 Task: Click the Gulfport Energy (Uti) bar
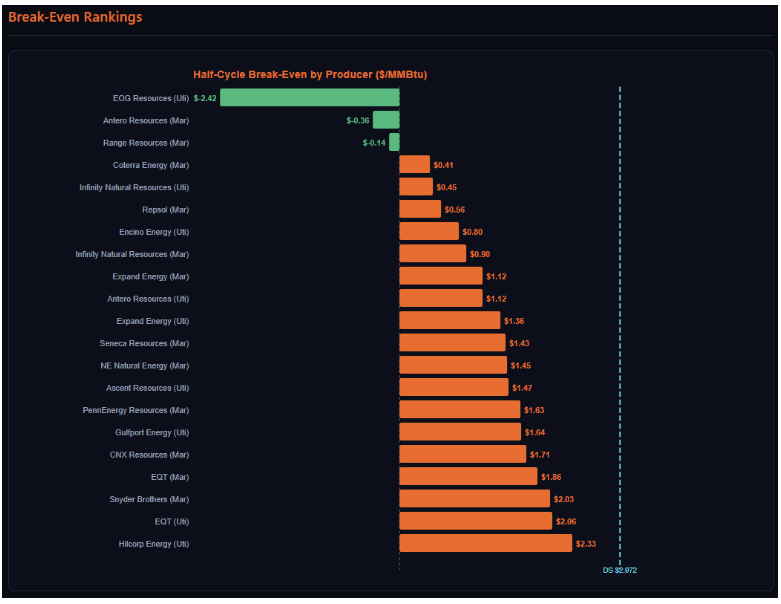460,432
